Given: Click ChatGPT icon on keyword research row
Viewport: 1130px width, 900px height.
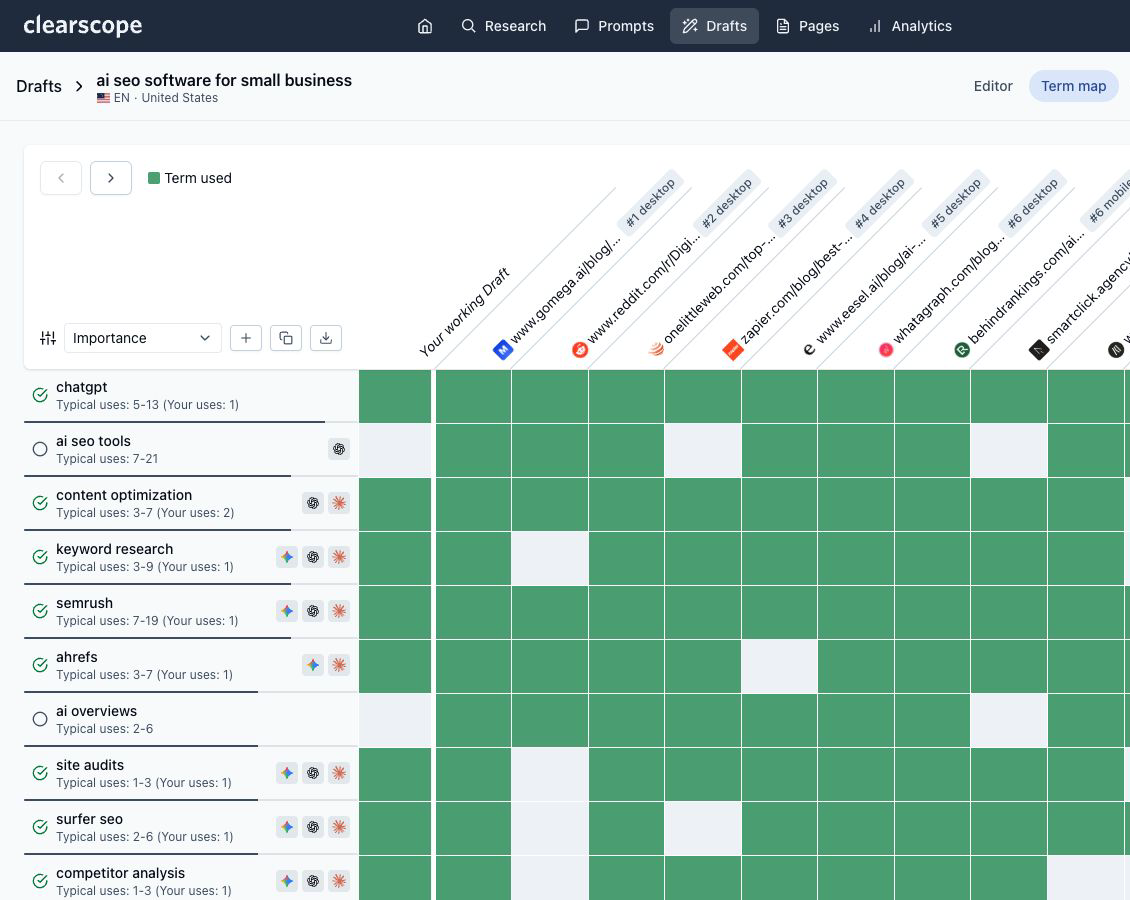Looking at the screenshot, I should (313, 557).
